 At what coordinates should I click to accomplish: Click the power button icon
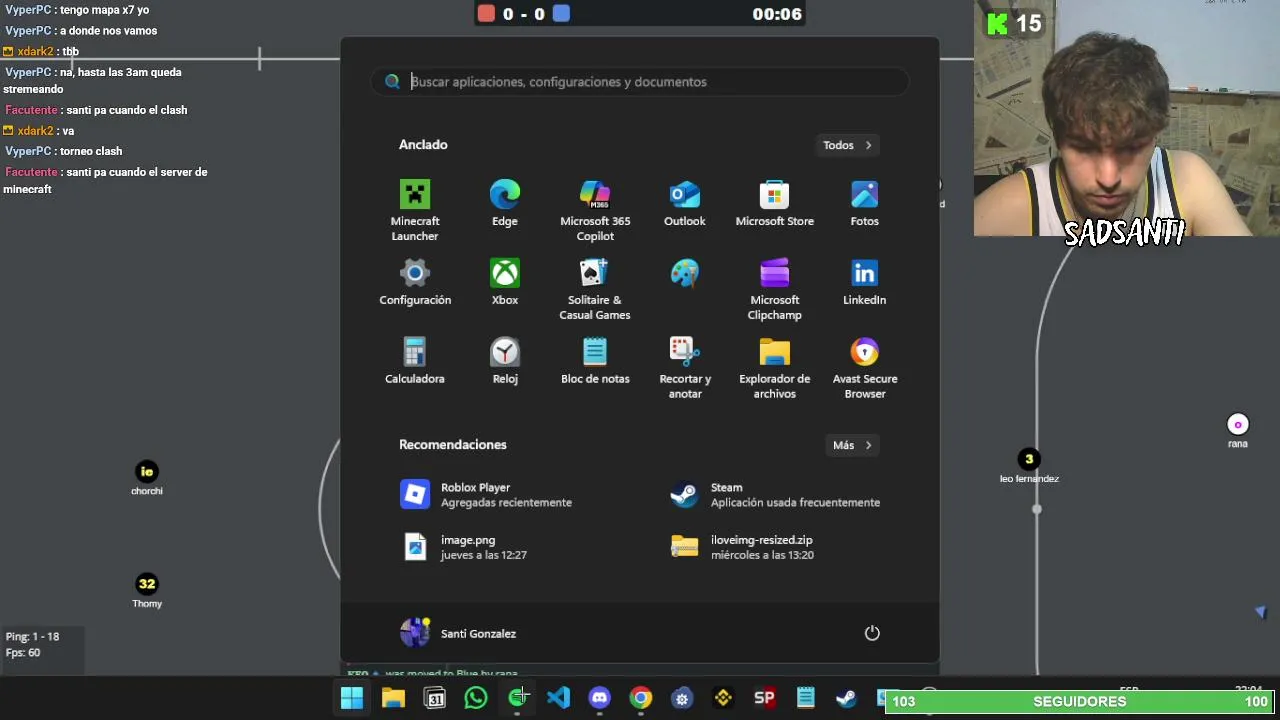click(872, 633)
